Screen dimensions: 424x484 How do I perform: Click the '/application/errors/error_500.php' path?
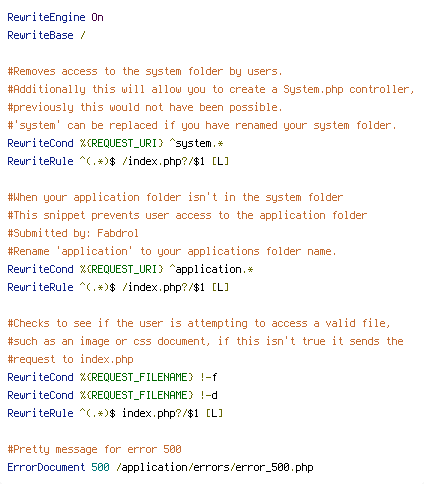pos(215,467)
